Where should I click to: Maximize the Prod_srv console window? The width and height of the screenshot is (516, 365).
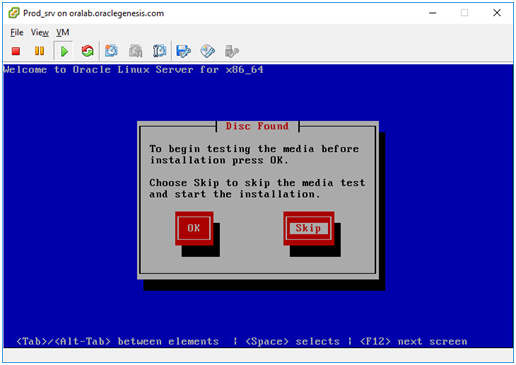click(x=464, y=13)
